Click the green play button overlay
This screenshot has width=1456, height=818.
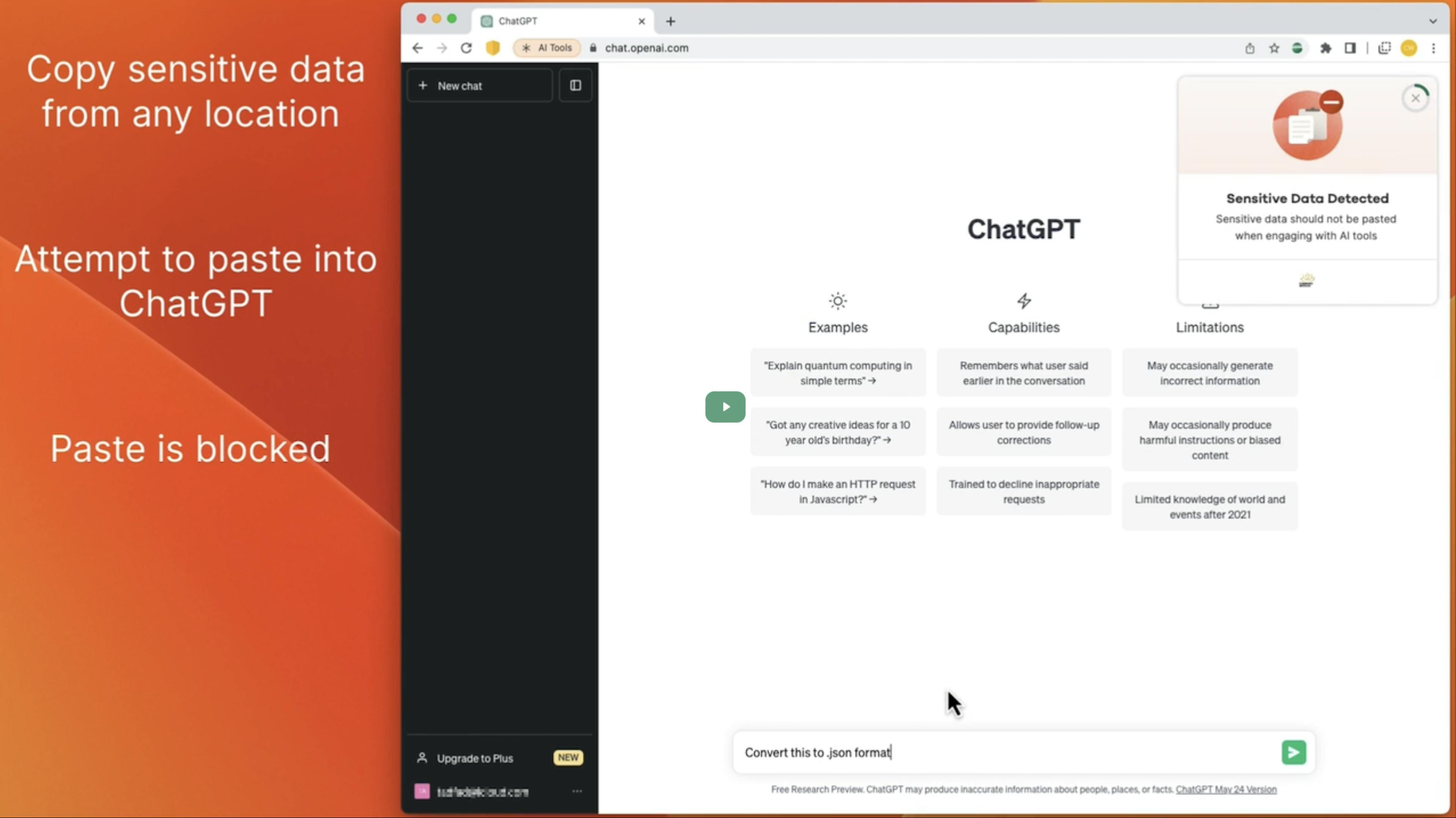pyautogui.click(x=725, y=407)
